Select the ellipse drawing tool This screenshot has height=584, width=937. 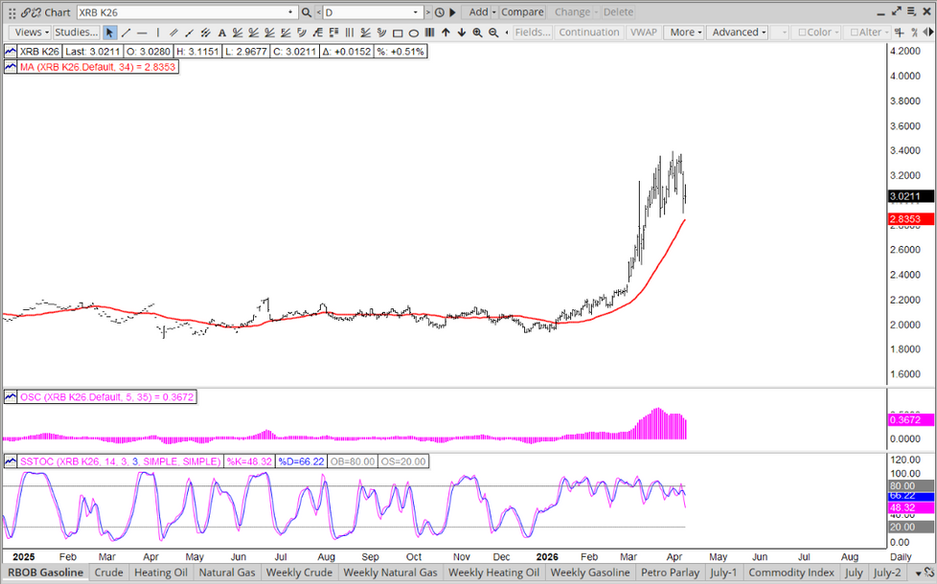pyautogui.click(x=414, y=32)
